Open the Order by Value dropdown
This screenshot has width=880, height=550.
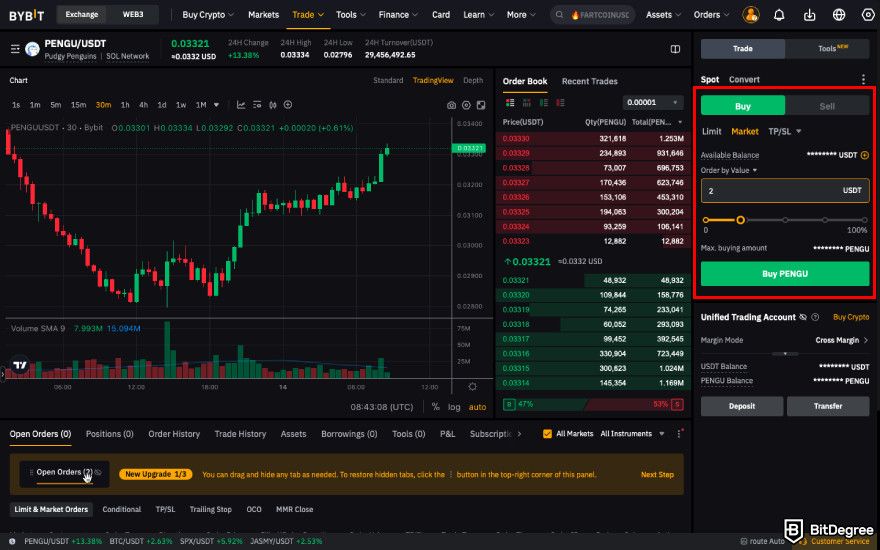coord(728,170)
